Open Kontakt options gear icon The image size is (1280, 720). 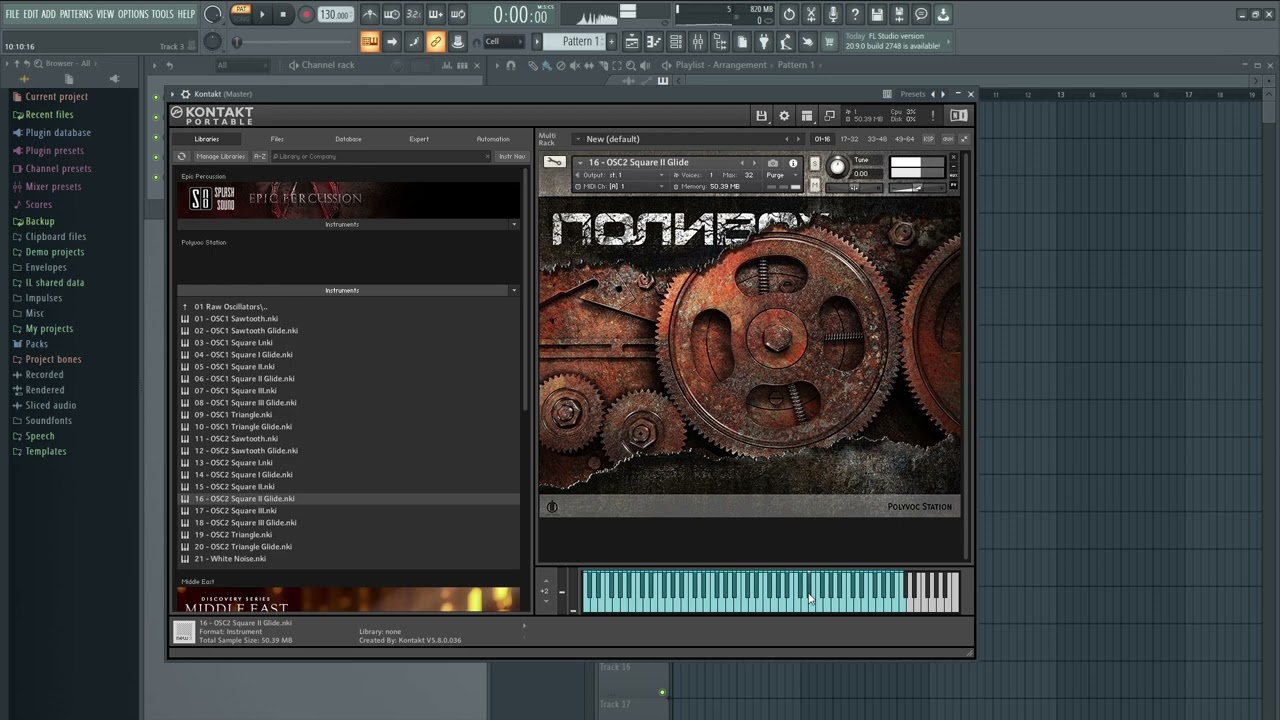784,116
